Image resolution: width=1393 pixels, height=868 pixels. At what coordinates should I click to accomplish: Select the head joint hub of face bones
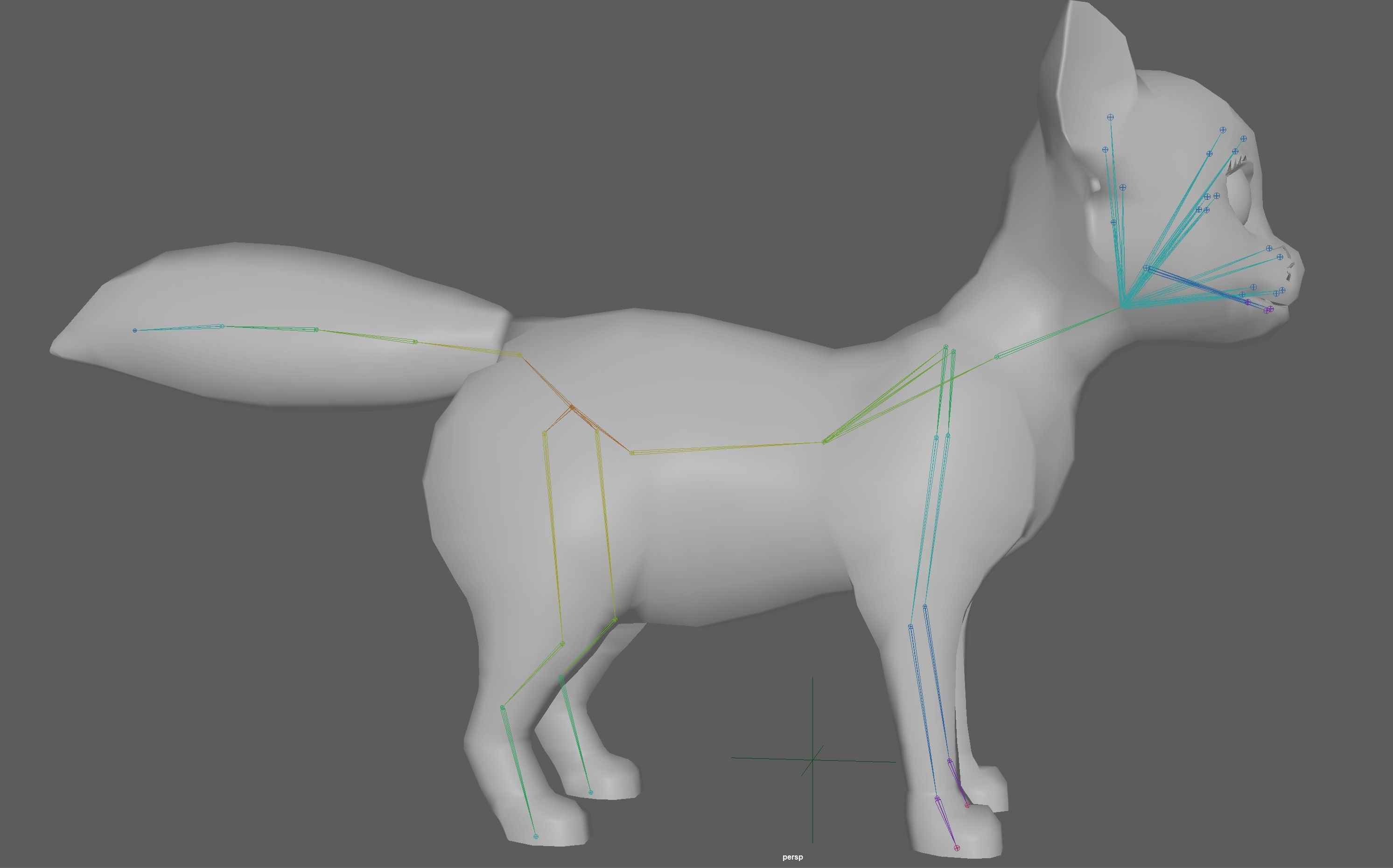point(1124,306)
